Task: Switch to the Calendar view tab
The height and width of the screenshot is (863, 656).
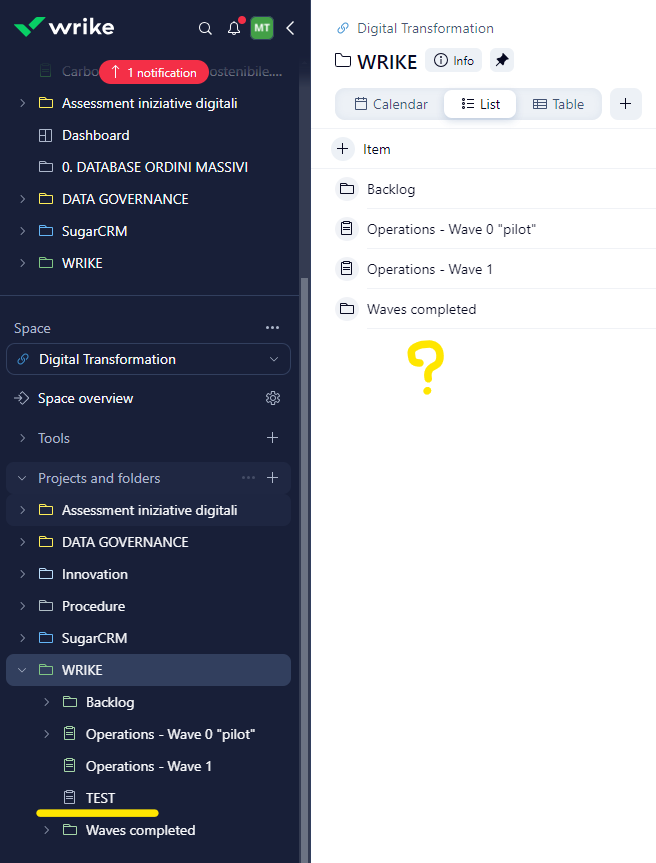Action: click(x=391, y=104)
